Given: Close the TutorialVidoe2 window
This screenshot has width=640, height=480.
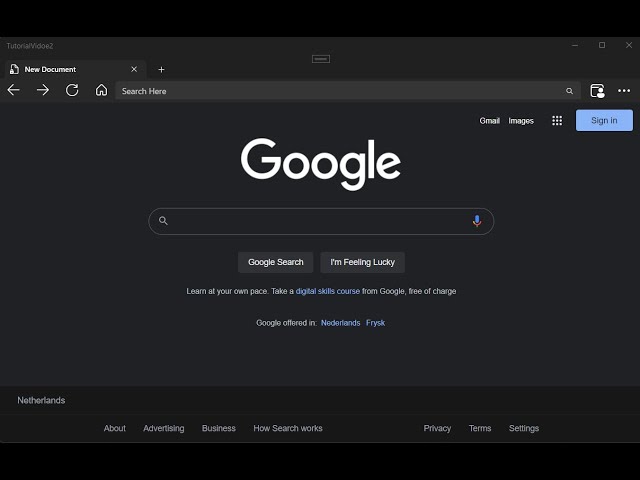Looking at the screenshot, I should 629,45.
